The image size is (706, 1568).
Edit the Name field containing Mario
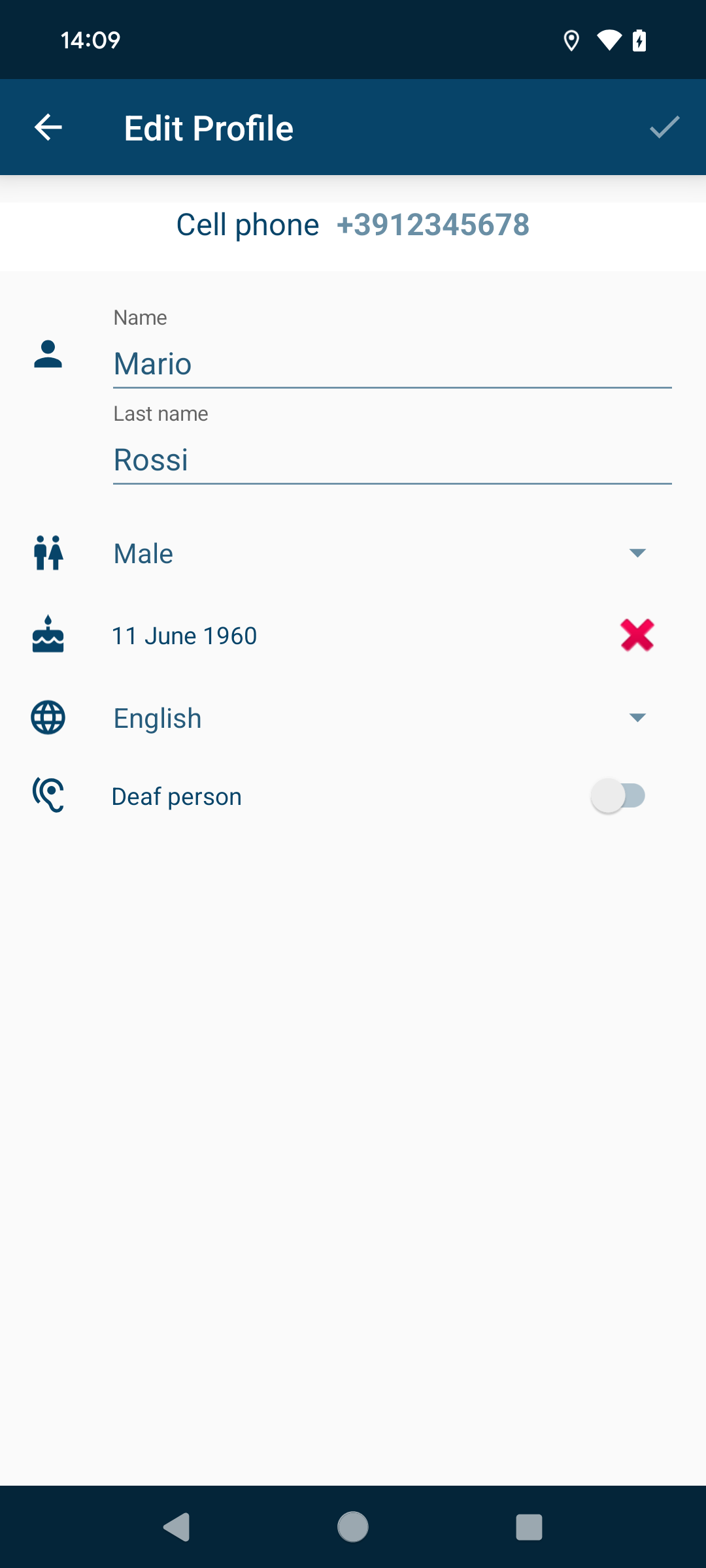click(x=392, y=364)
